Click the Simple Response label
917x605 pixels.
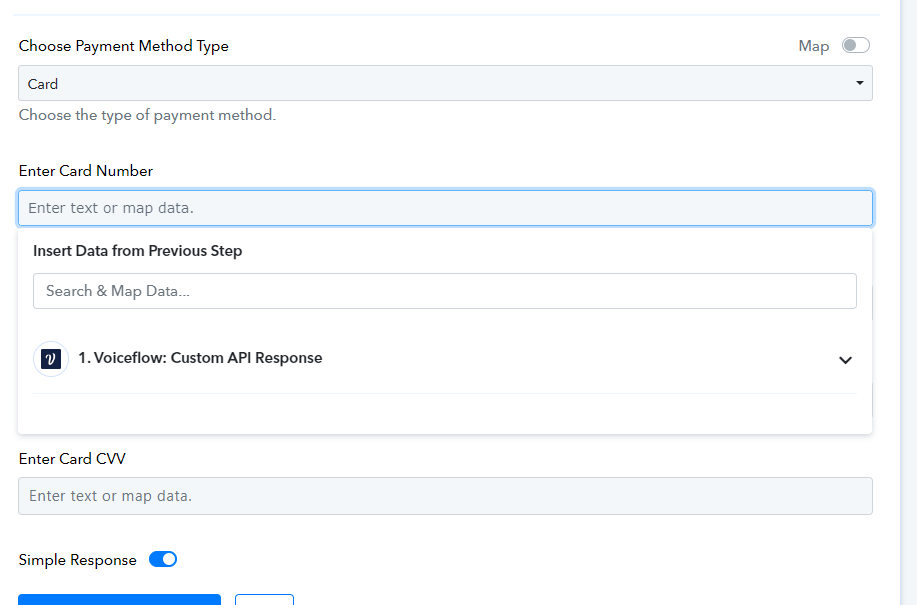click(77, 560)
